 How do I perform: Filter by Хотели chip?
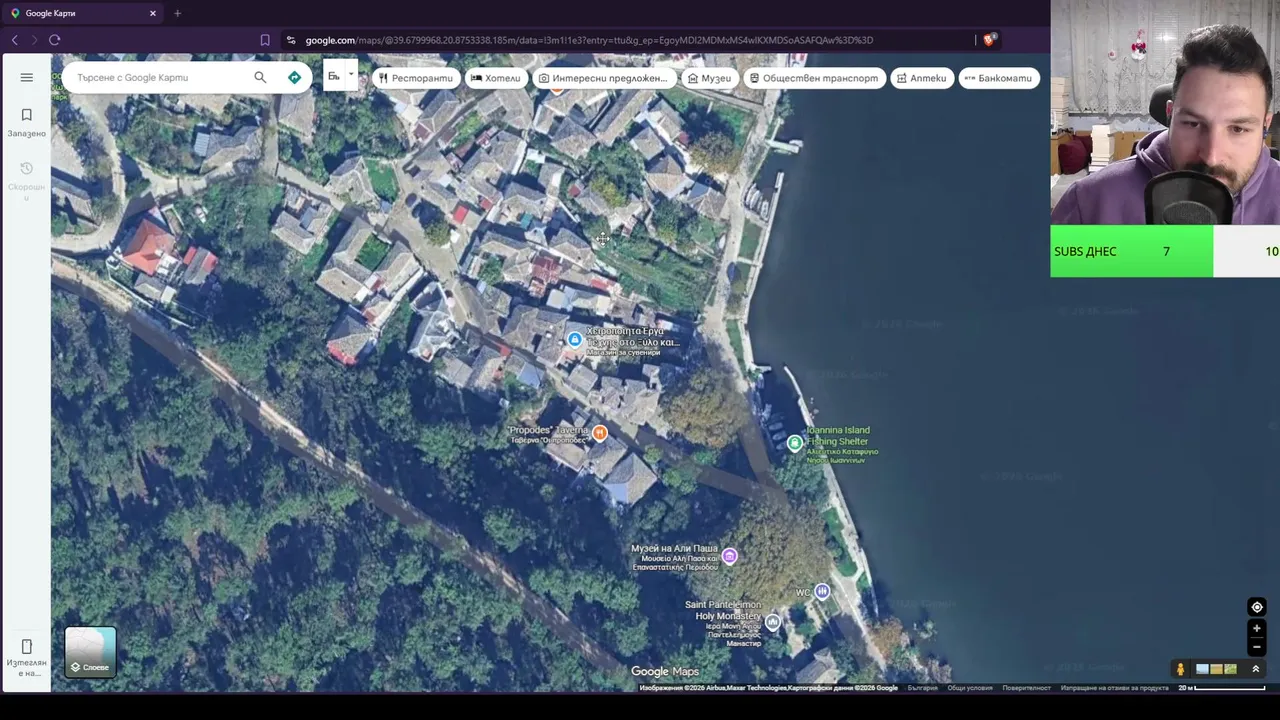coord(496,78)
